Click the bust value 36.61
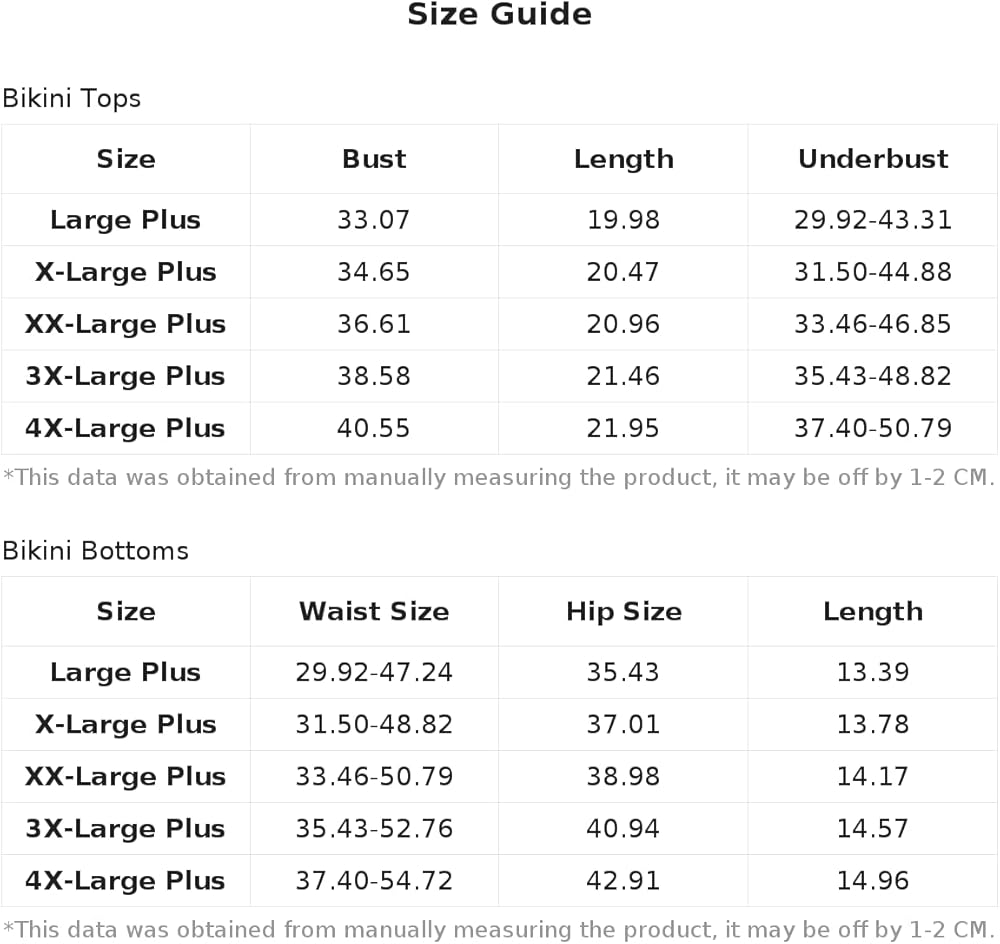Screen dimensions: 1000x944 (374, 324)
